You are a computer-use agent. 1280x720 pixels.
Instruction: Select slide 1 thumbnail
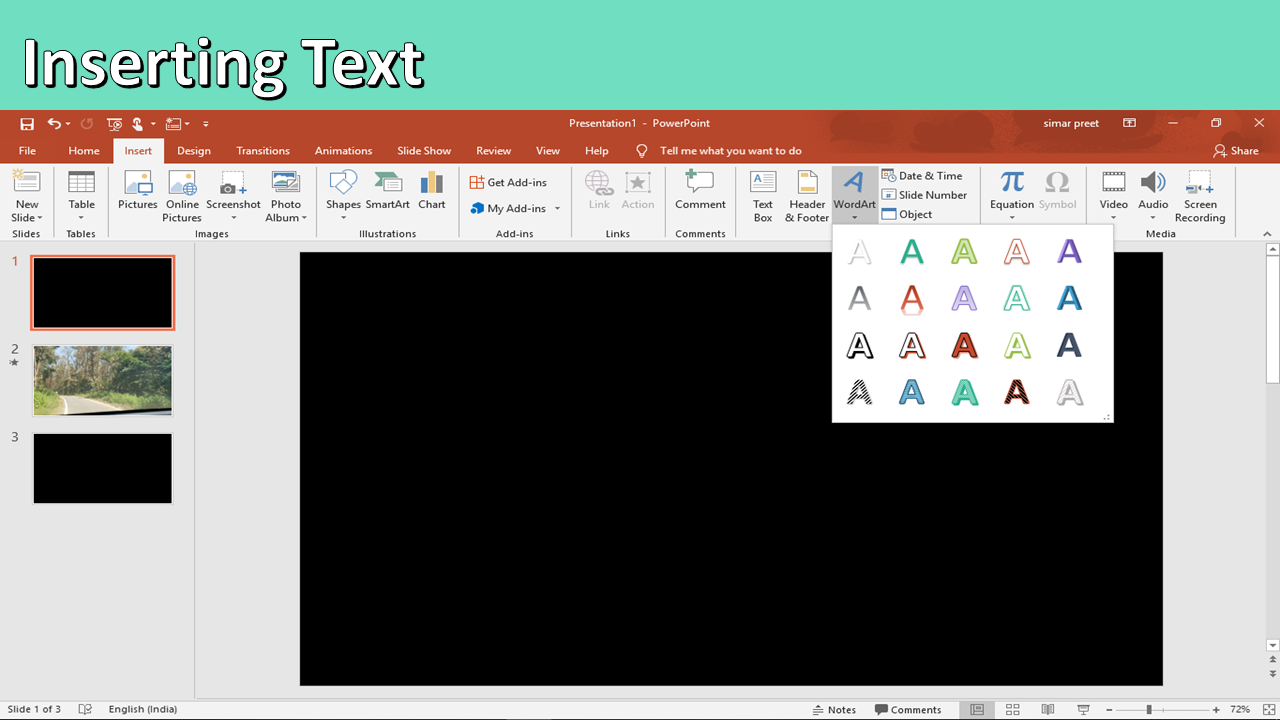point(102,293)
